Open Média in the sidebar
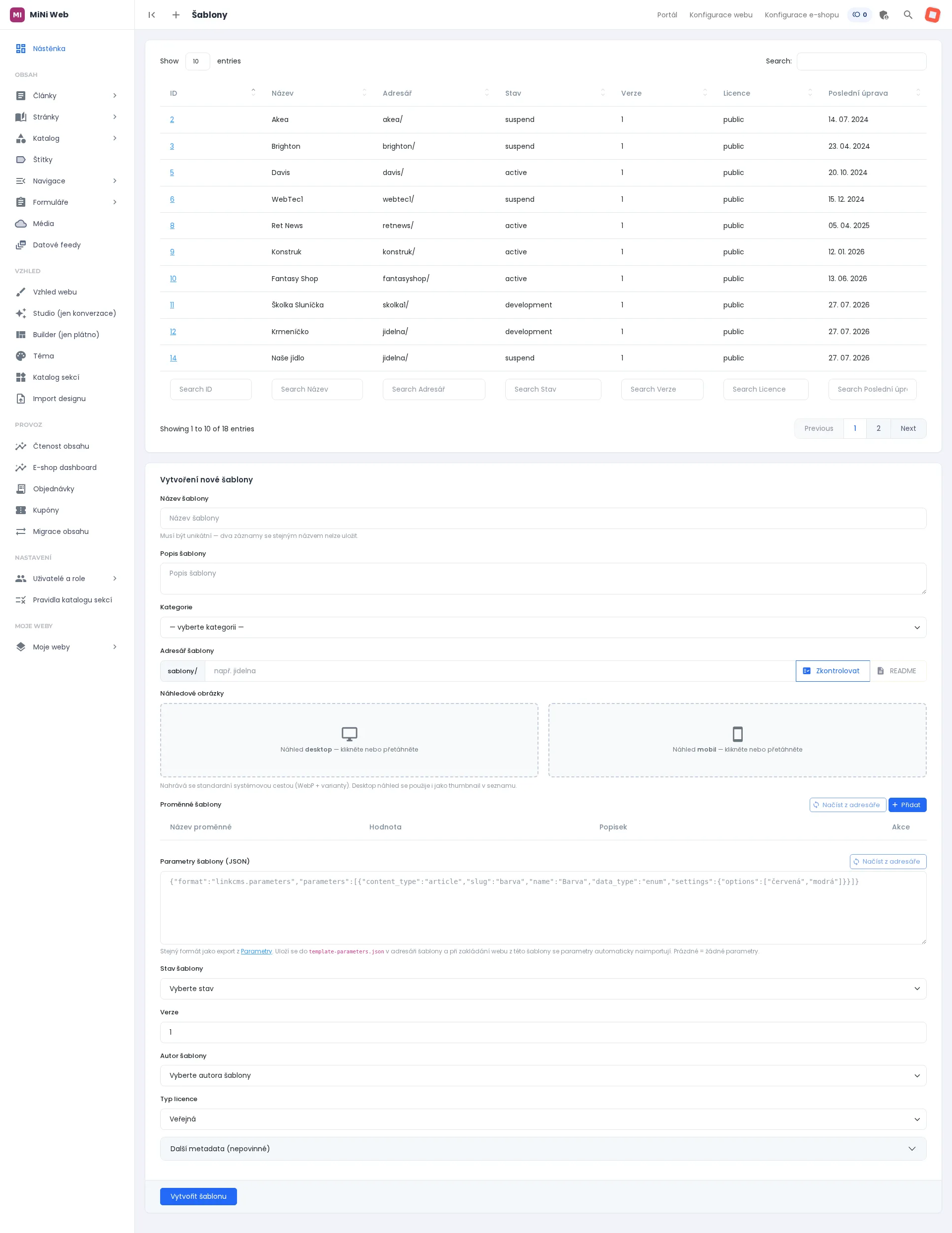 click(x=67, y=224)
